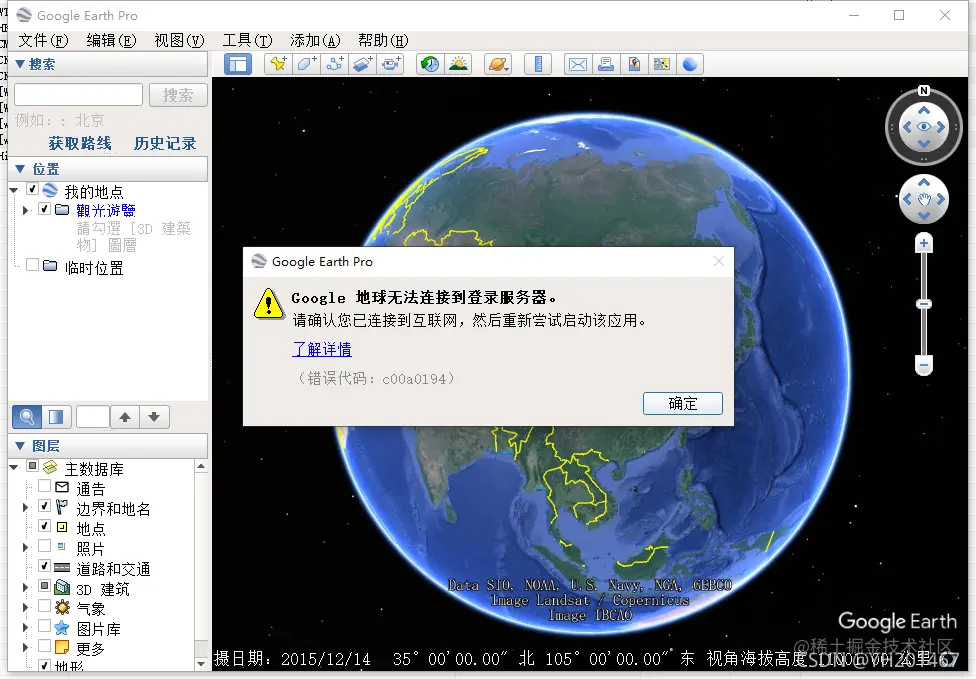Open the 工具(T) menu
This screenshot has width=976, height=679.
(x=247, y=40)
